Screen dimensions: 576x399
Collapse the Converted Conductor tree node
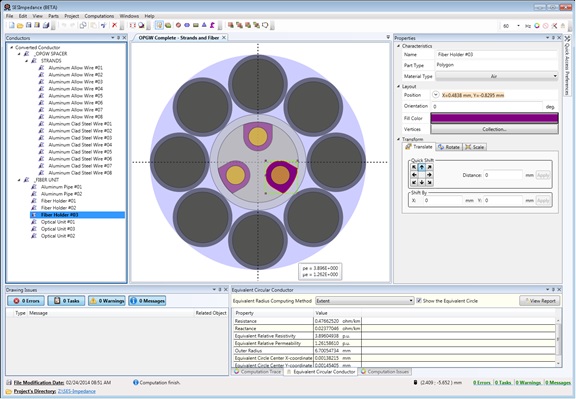(x=12, y=47)
